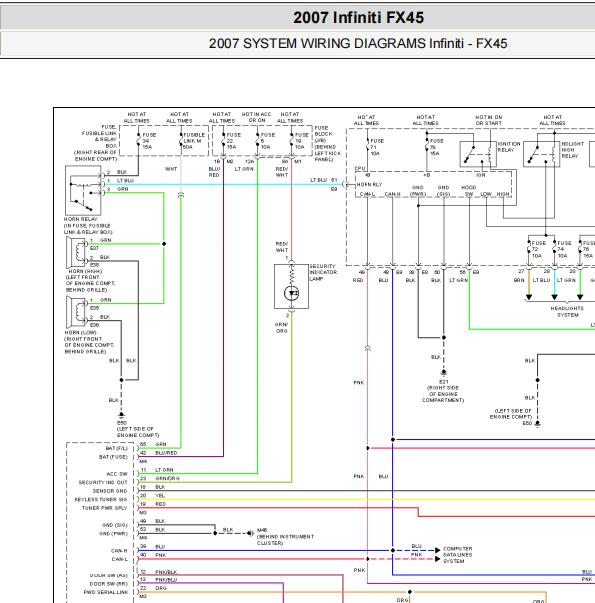Click the "SECURITY INDICATOR LAMP" label
Image resolution: width=595 pixels, height=603 pixels.
pyautogui.click(x=323, y=272)
